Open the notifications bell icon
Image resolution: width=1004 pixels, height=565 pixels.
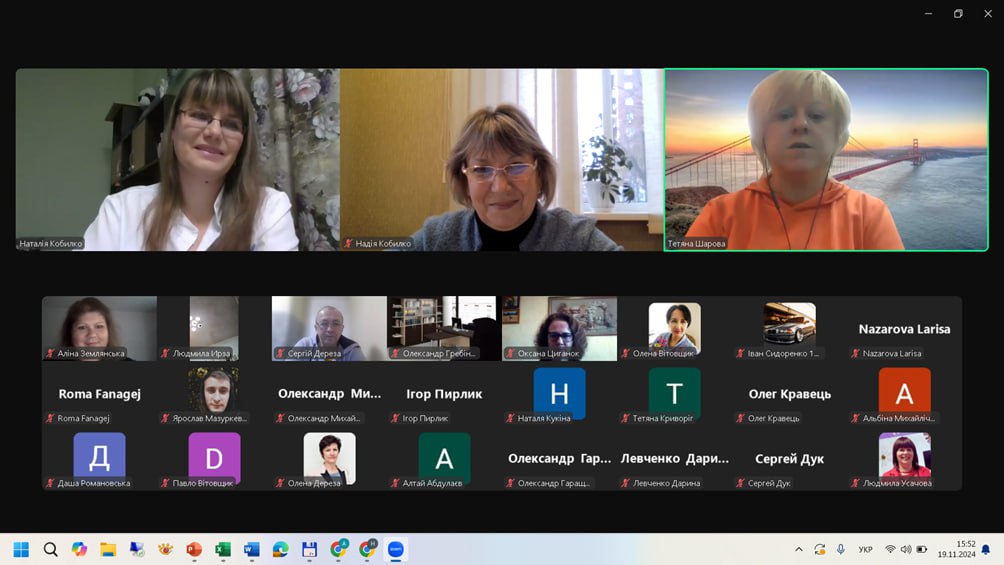(986, 550)
